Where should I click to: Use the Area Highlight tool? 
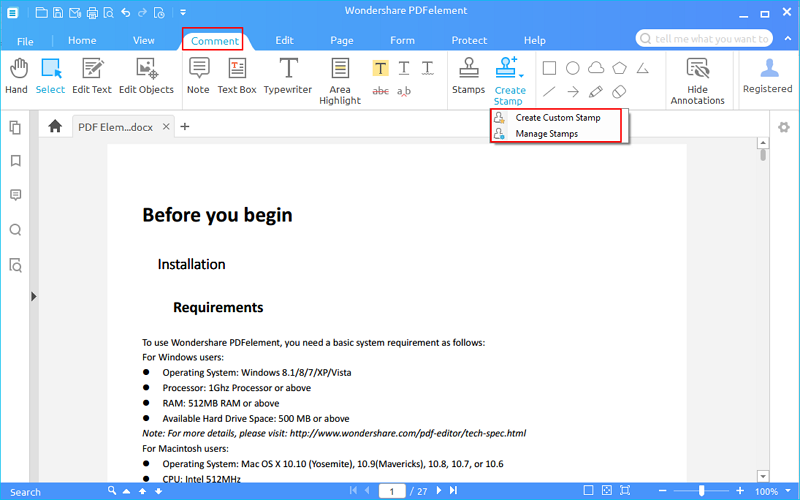tap(340, 82)
